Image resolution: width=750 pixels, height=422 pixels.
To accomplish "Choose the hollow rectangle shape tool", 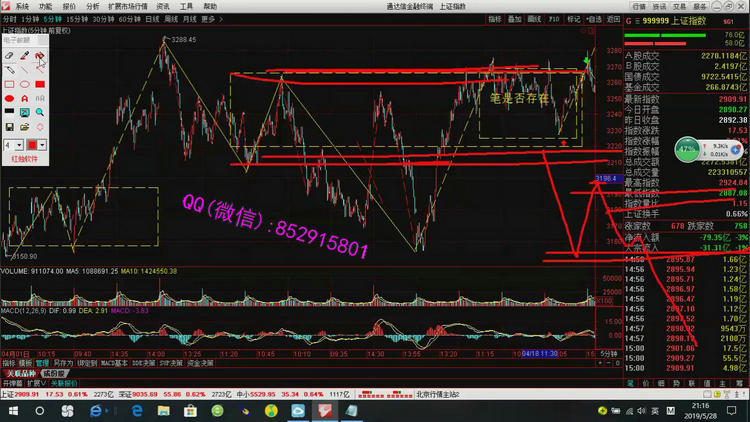I will (9, 85).
